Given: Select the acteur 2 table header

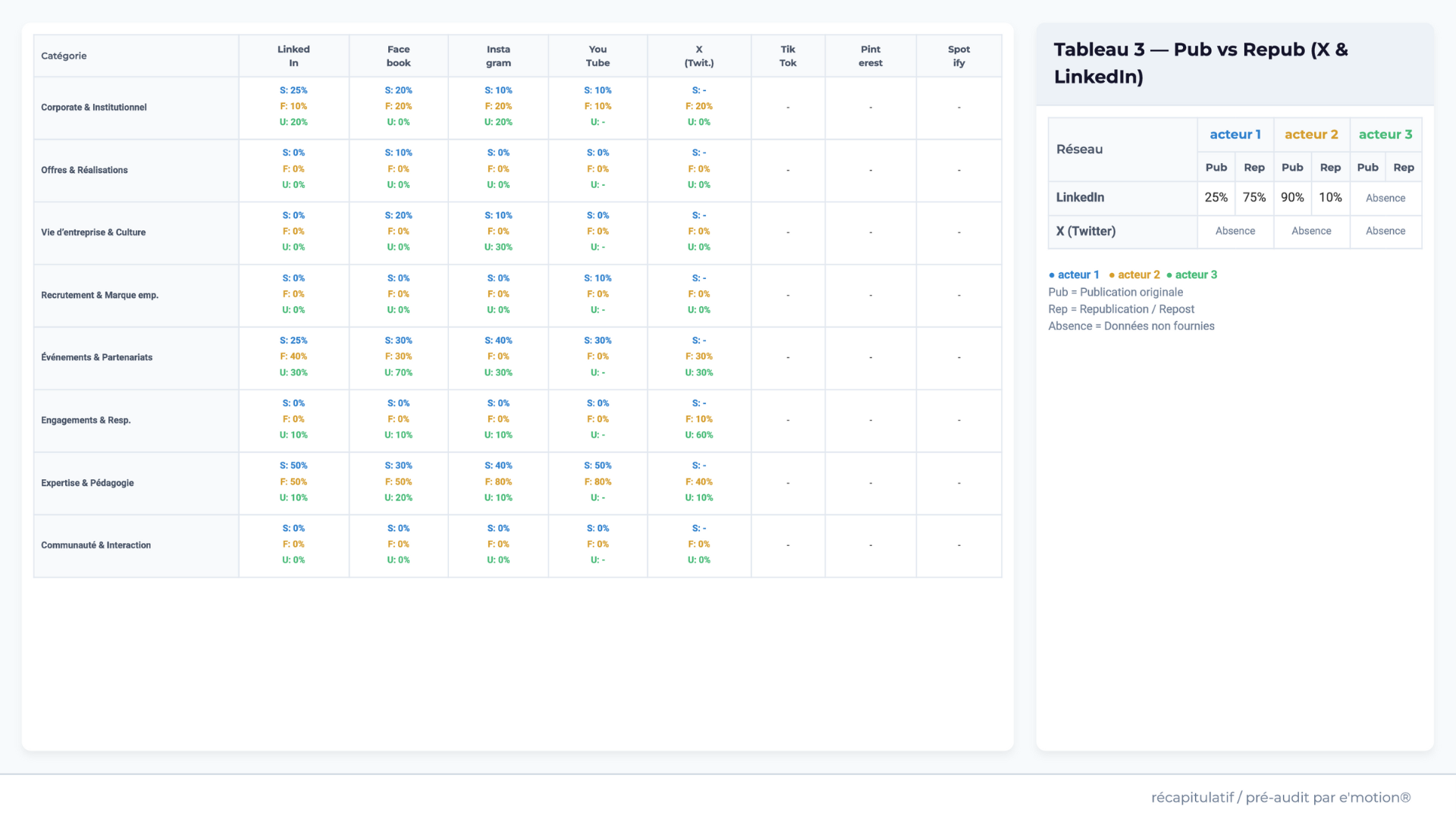Looking at the screenshot, I should 1311,134.
